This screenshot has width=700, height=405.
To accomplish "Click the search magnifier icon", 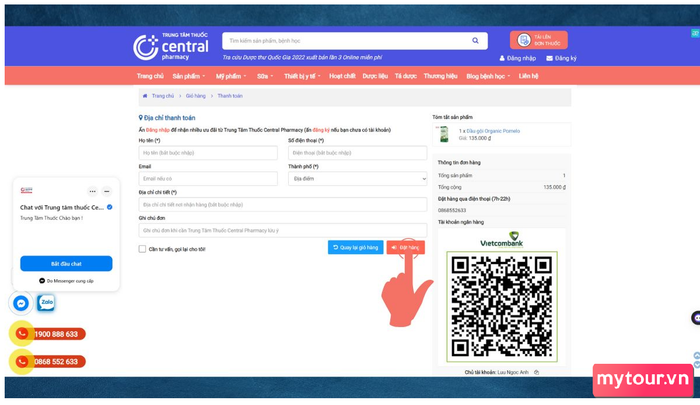I will click(475, 41).
